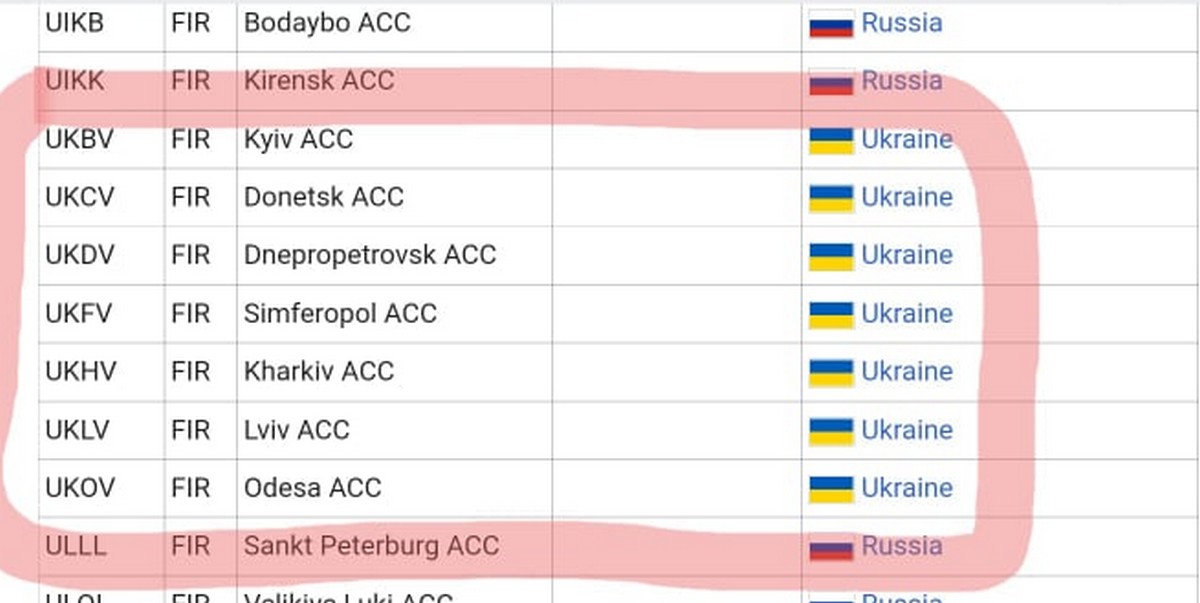Viewport: 1200px width, 603px height.
Task: Click the FIR cell in the UKLV row
Action: pyautogui.click(x=190, y=430)
